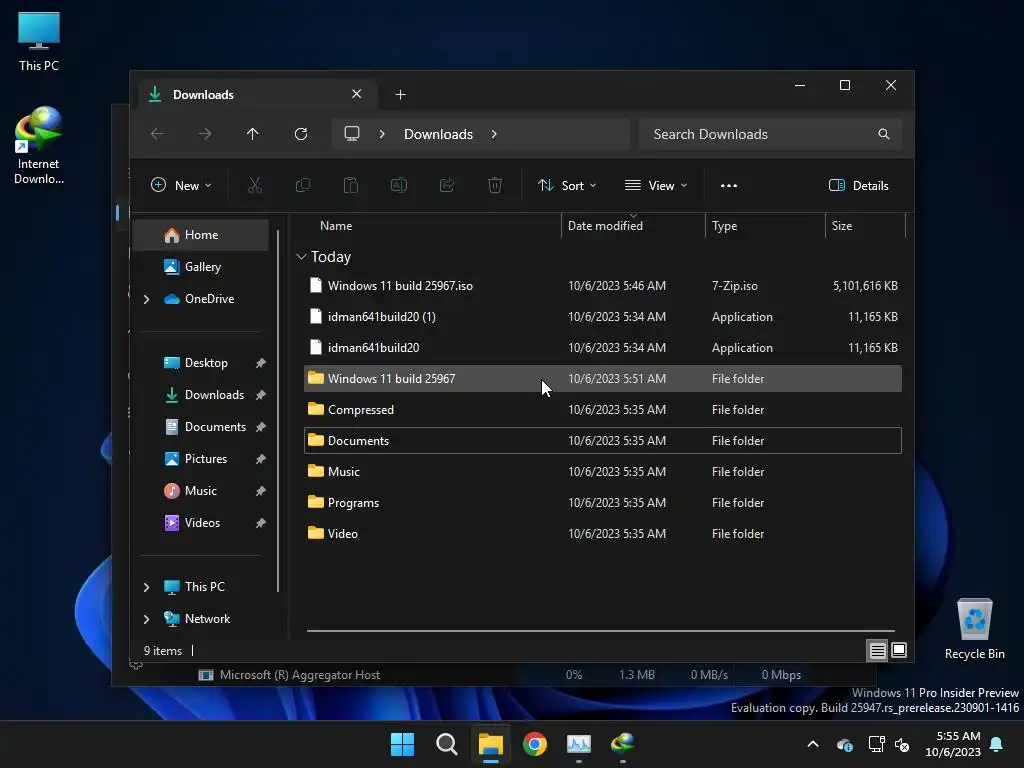Open the View dropdown menu
Image resolution: width=1024 pixels, height=768 pixels.
tap(656, 185)
